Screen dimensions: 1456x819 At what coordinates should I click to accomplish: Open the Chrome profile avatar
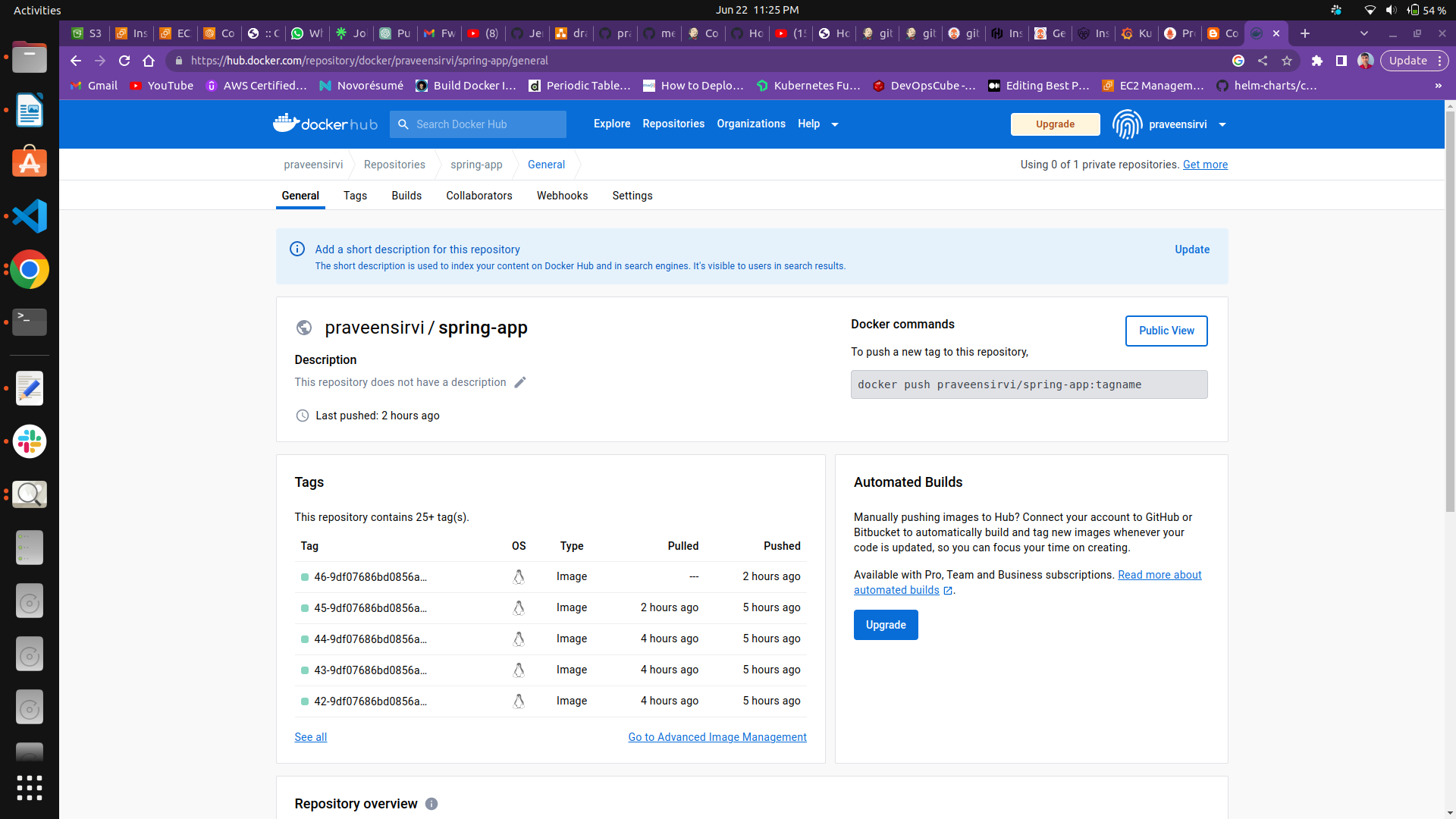1366,61
